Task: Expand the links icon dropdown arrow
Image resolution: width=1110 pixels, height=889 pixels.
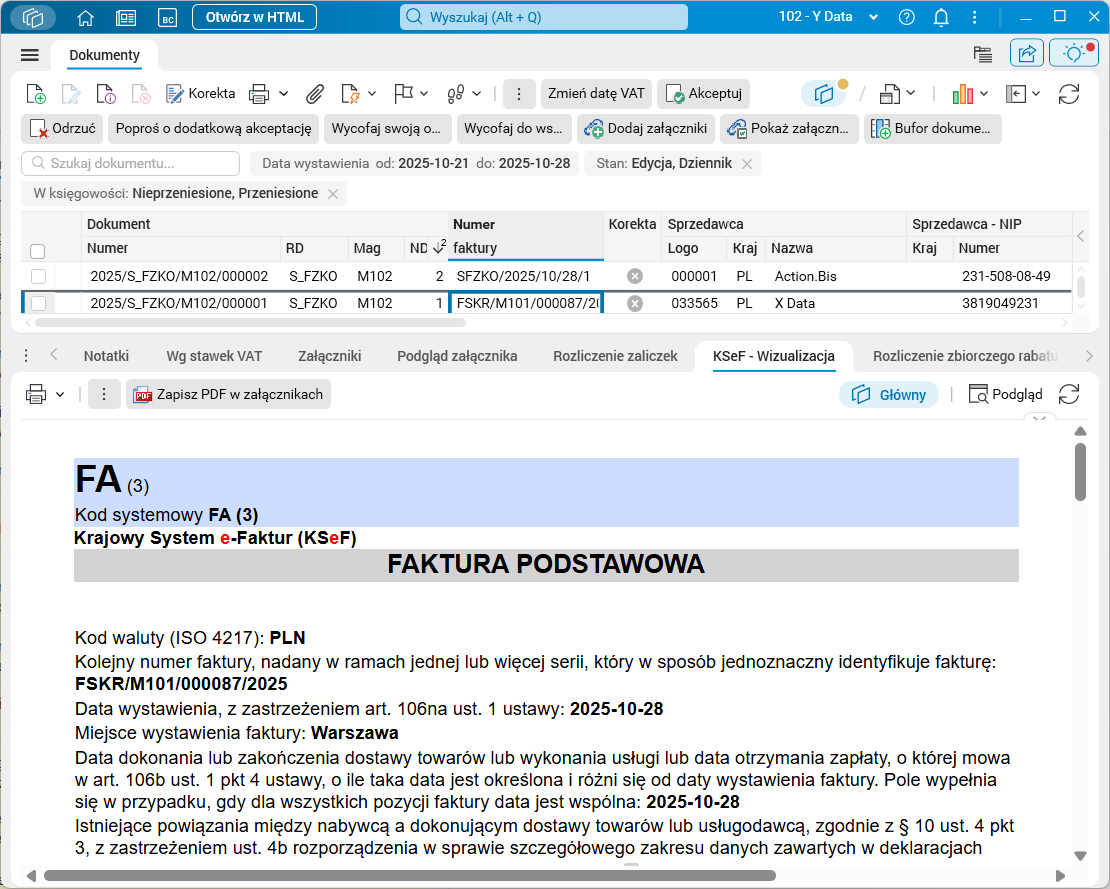Action: 476,93
